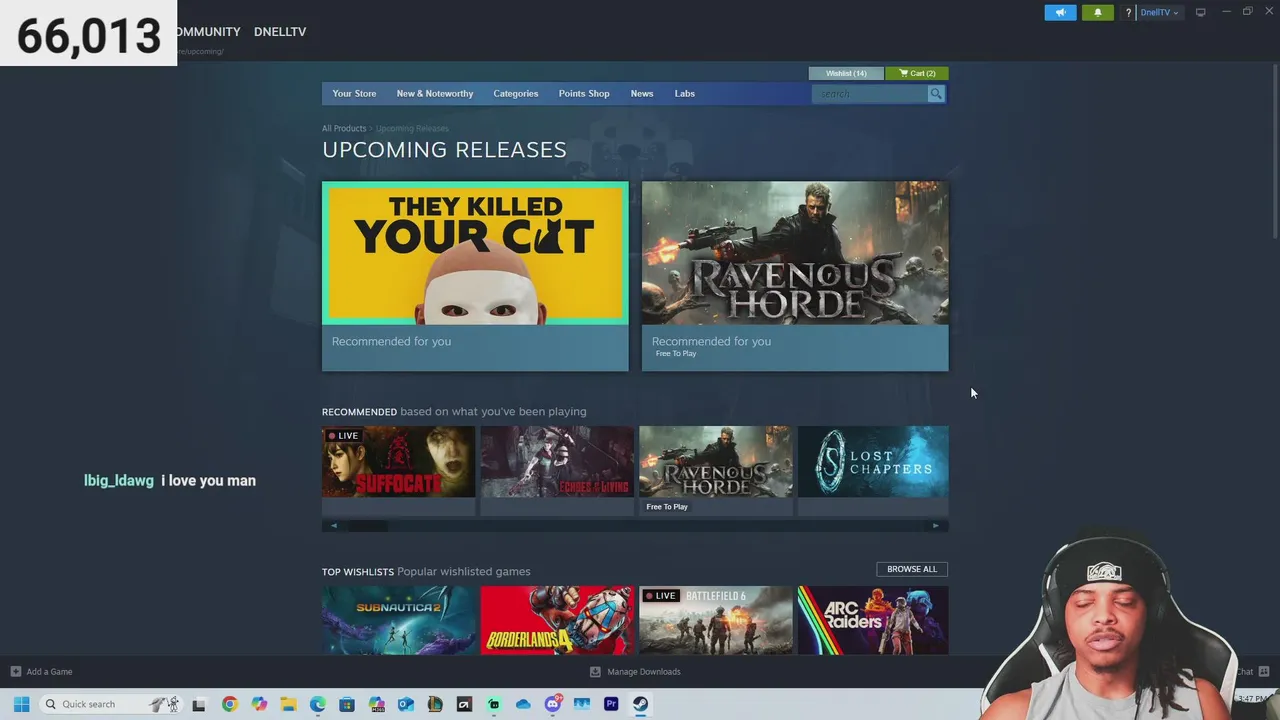Open League of Legends taskbar icon
This screenshot has height=720, width=1280.
(435, 704)
